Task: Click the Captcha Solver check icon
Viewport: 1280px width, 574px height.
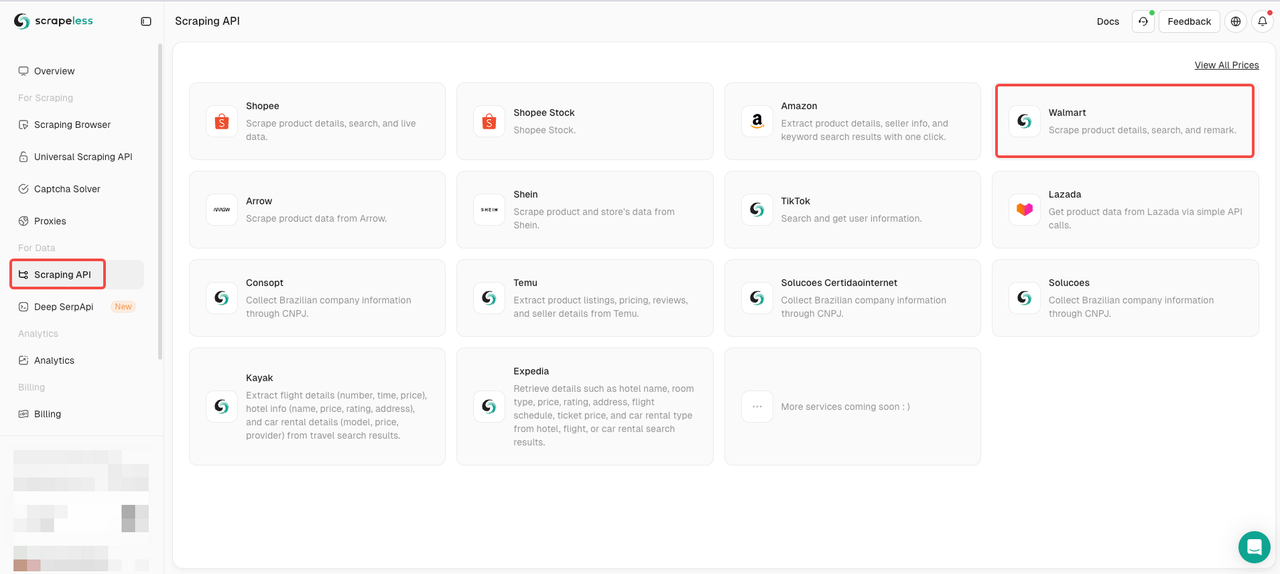Action: pyautogui.click(x=24, y=189)
